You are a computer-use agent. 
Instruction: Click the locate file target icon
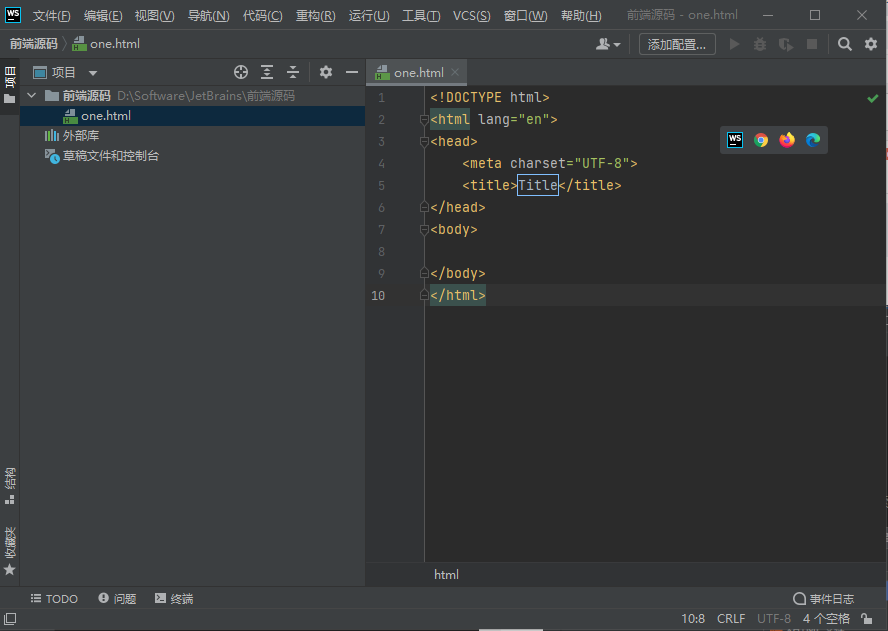(240, 72)
